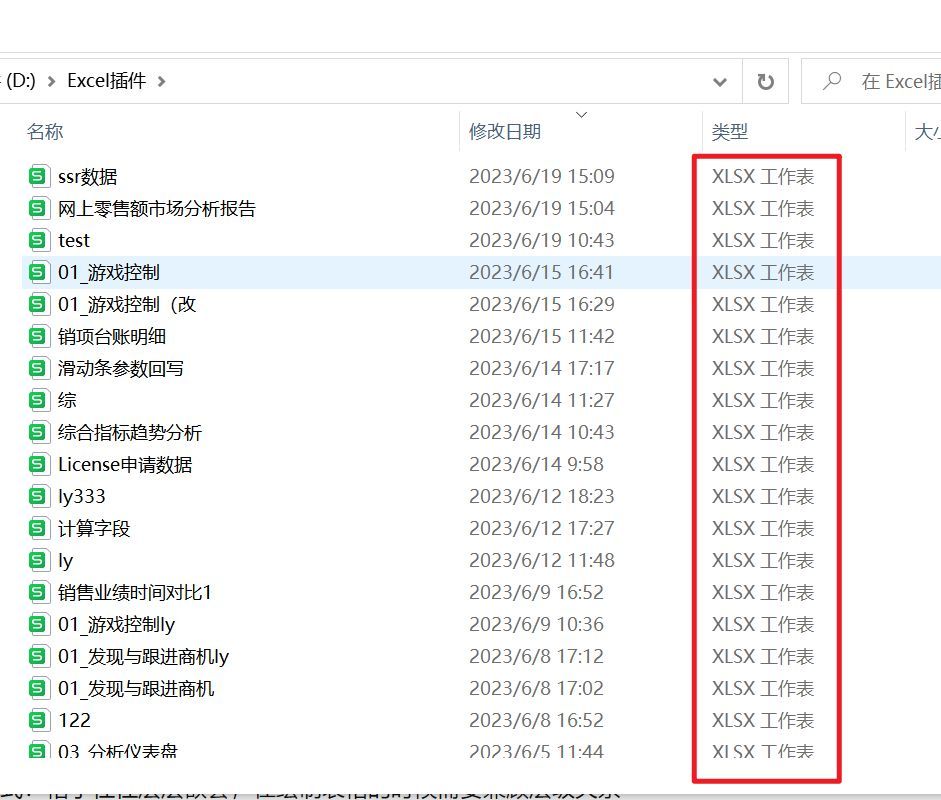Sort the files by the 类型 column header
Viewport: 941px width, 800px height.
(730, 131)
